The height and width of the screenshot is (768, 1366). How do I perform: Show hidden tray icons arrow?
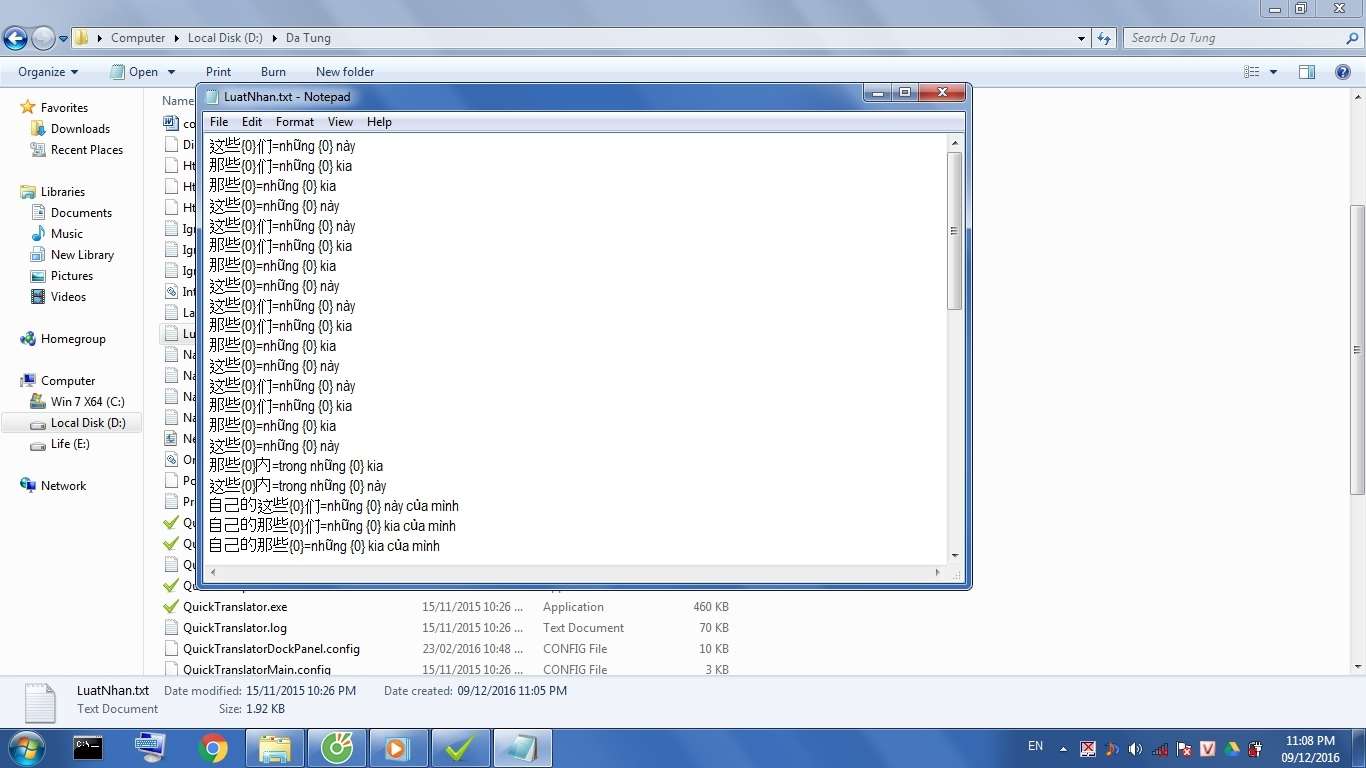coord(1063,748)
